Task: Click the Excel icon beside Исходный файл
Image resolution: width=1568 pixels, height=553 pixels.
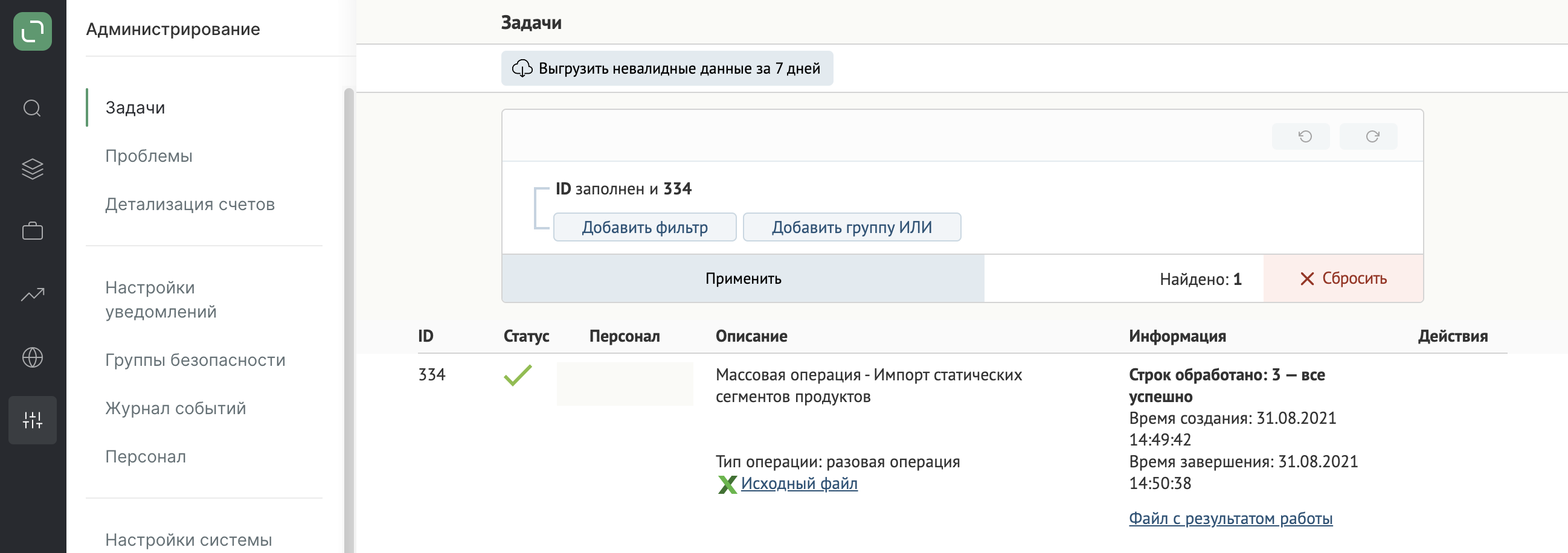Action: [727, 484]
